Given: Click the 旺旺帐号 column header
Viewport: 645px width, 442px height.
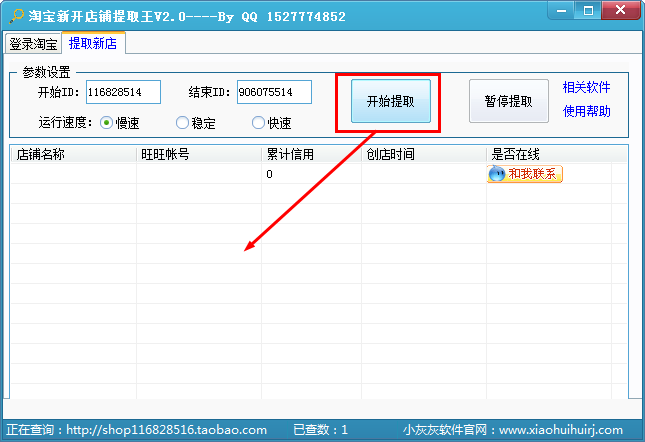Looking at the screenshot, I should (x=199, y=155).
